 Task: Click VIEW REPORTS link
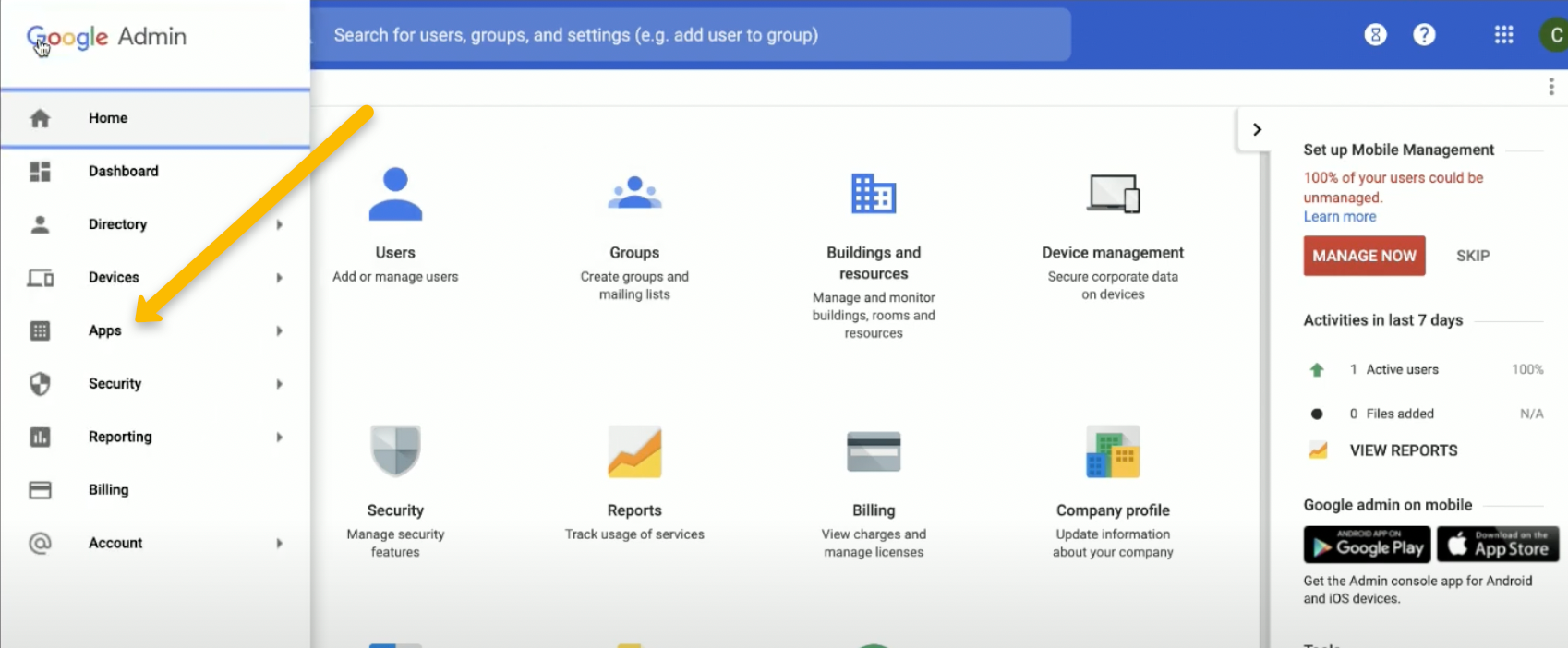[x=1404, y=450]
